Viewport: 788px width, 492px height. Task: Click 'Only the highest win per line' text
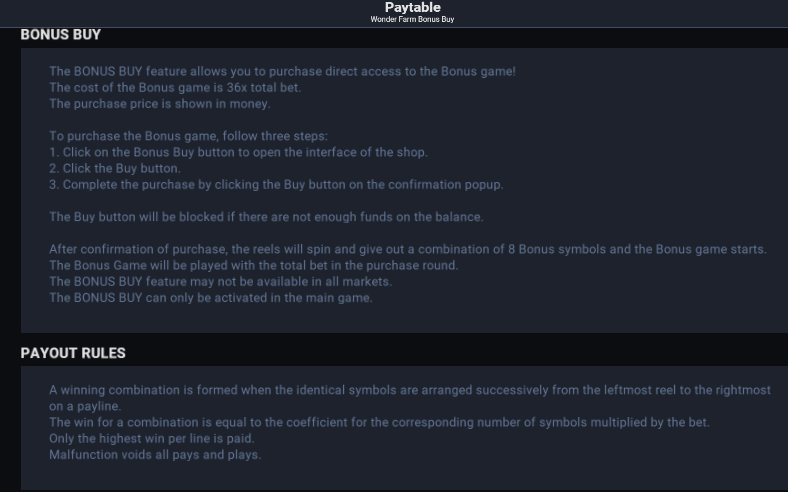pyautogui.click(x=152, y=438)
